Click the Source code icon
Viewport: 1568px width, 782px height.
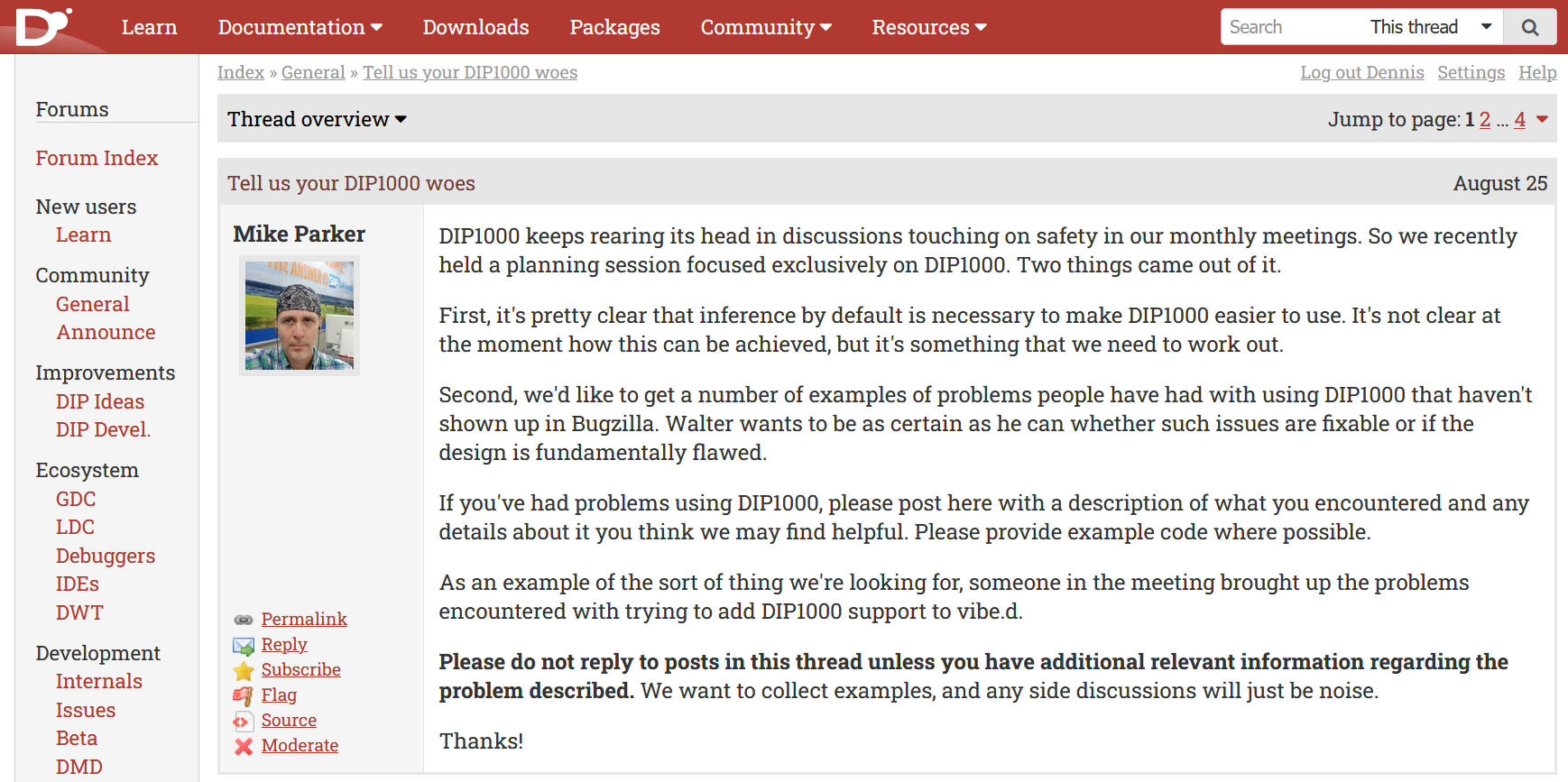click(244, 722)
